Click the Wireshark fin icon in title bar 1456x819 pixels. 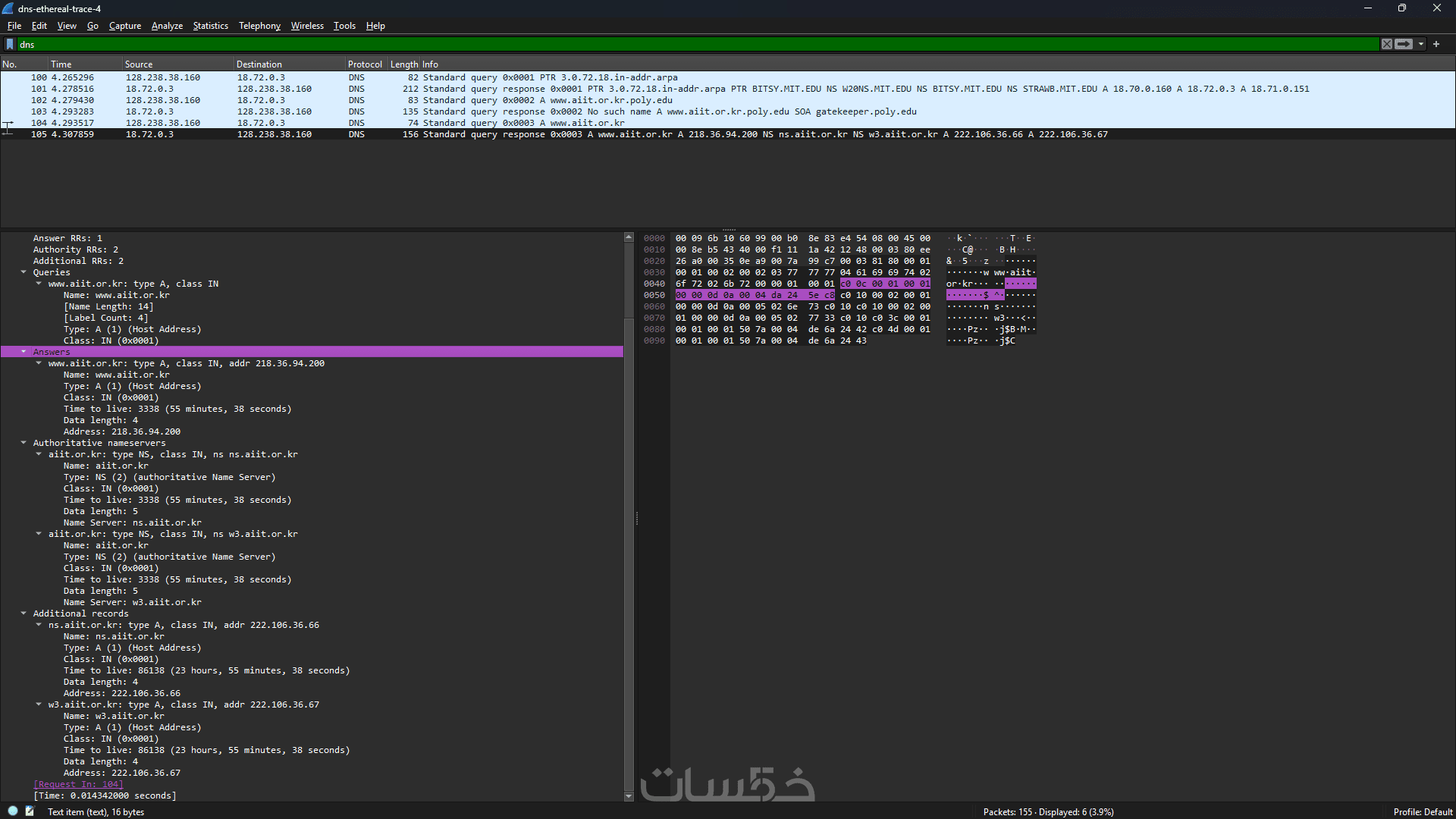(8, 8)
